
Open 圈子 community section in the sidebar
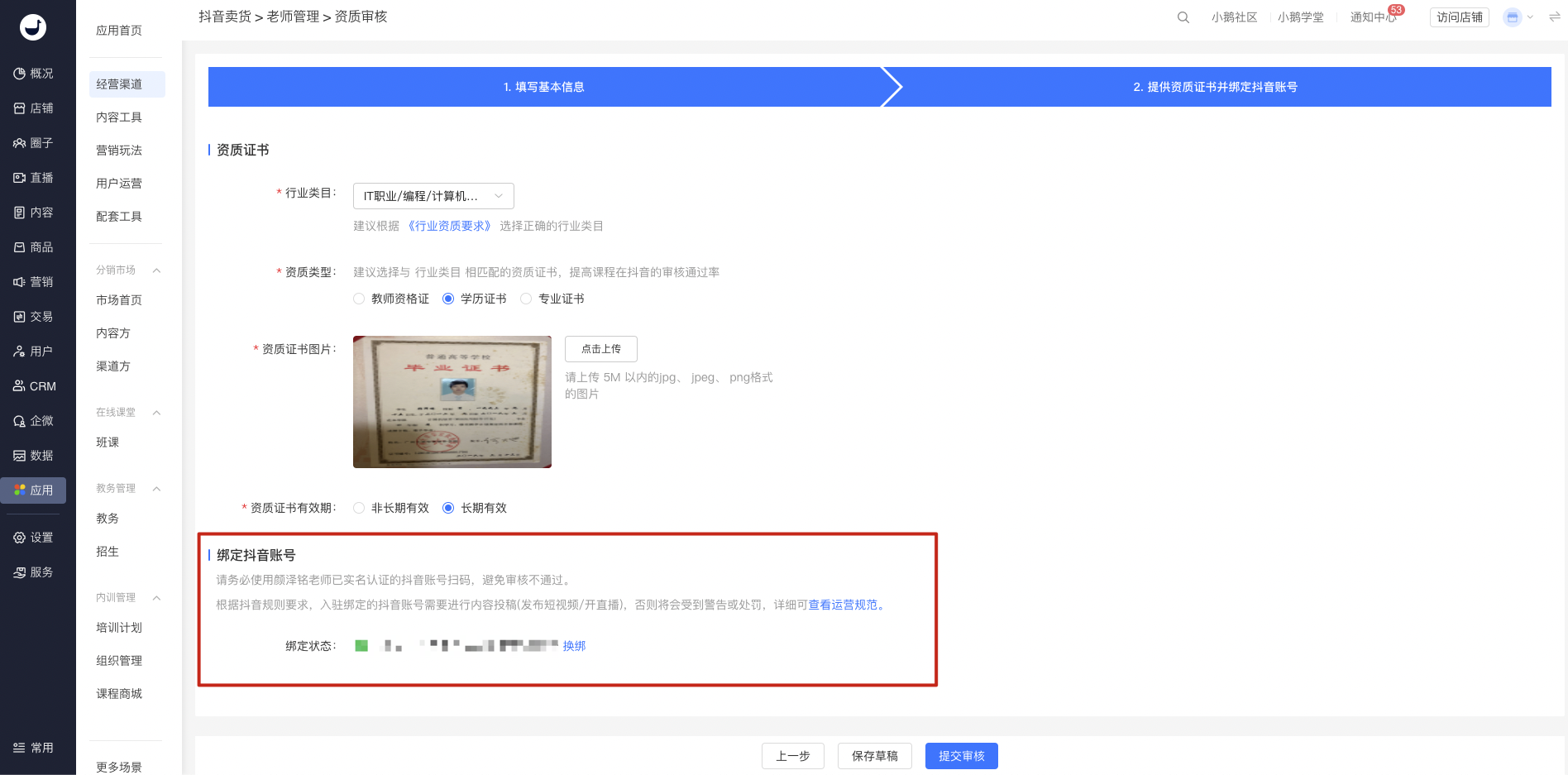[x=33, y=143]
